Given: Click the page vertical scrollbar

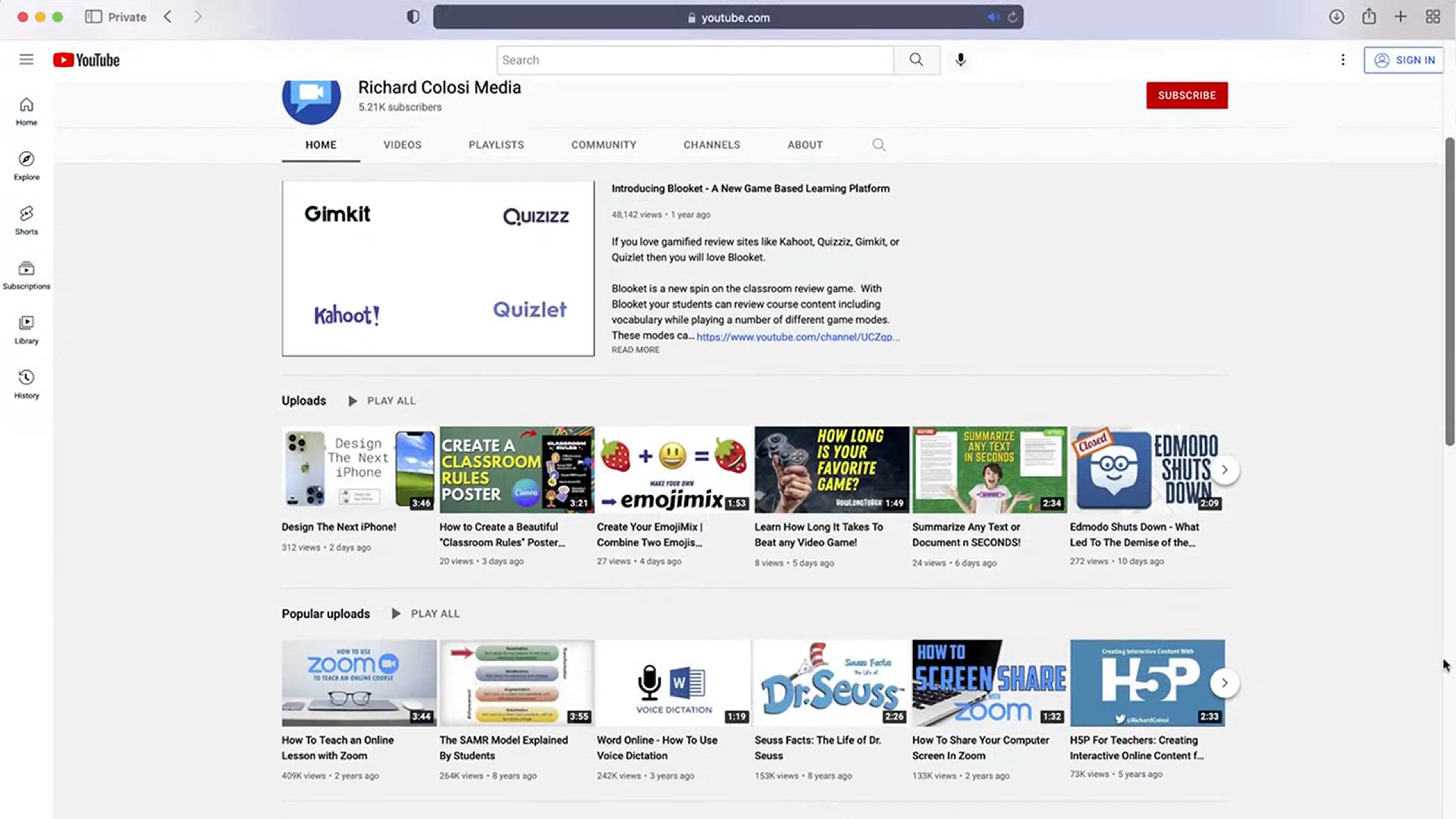Looking at the screenshot, I should (1450, 292).
